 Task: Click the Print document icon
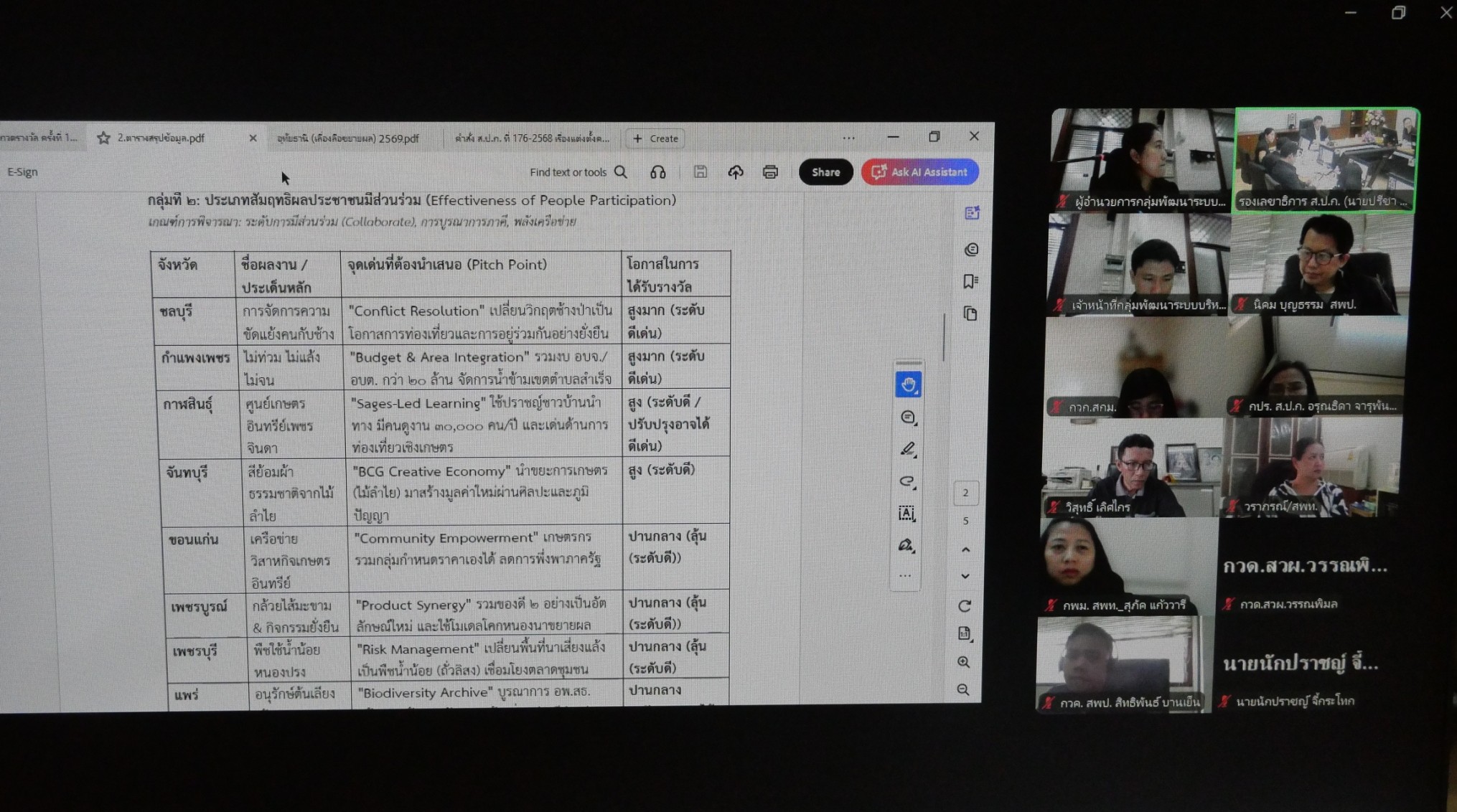[x=770, y=172]
